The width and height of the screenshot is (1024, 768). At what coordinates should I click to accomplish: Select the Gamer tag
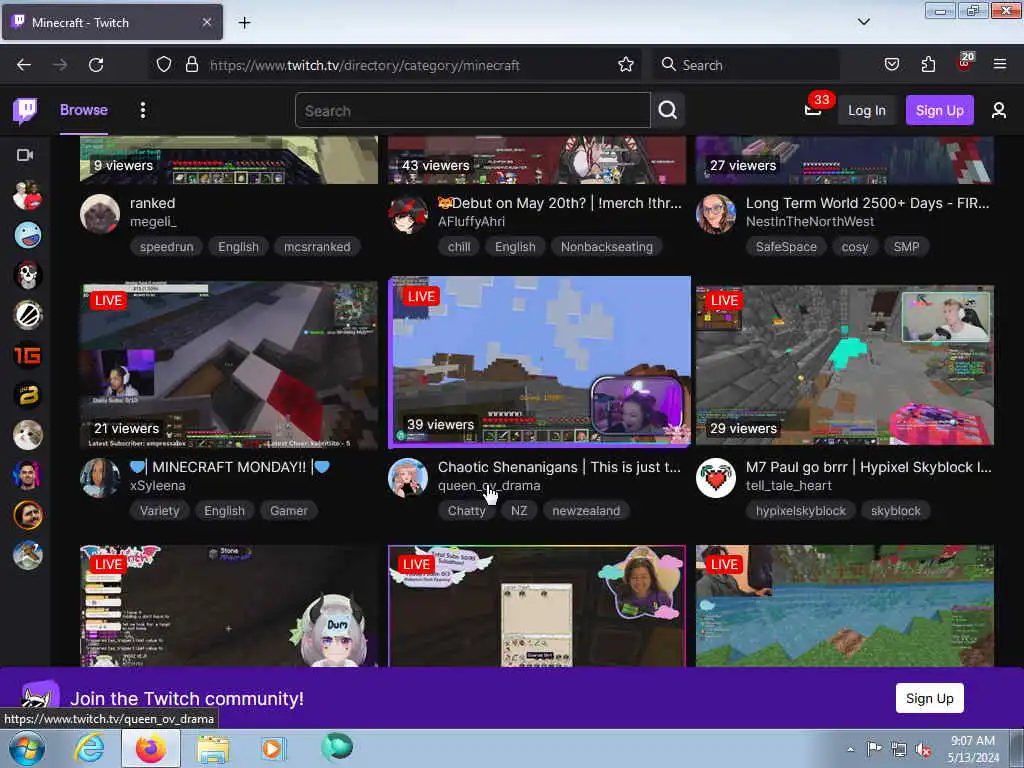[289, 511]
